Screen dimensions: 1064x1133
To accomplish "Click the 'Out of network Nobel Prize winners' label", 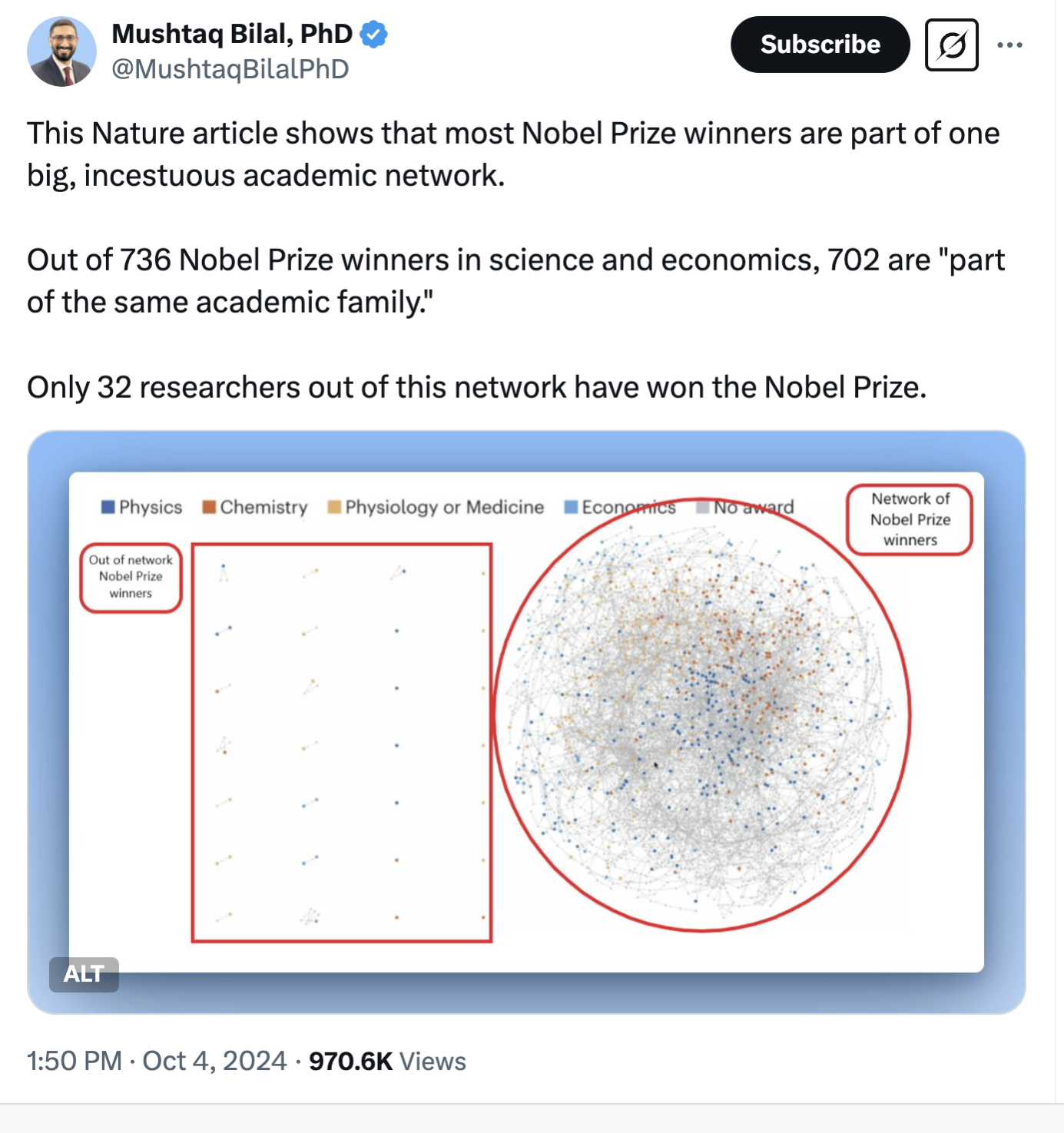I will coord(131,578).
